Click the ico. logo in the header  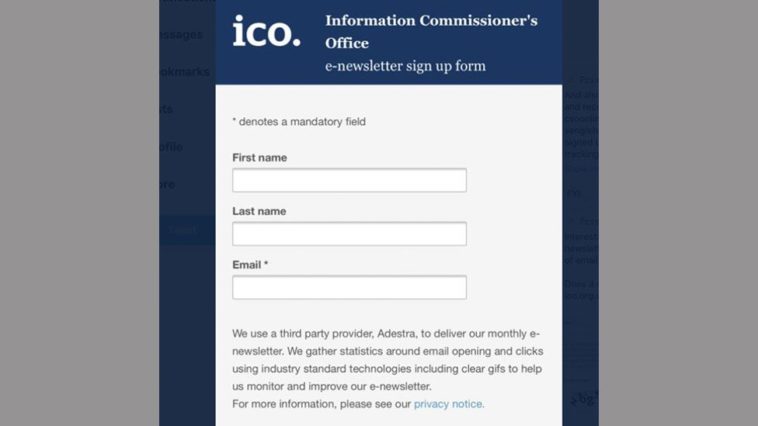point(266,32)
